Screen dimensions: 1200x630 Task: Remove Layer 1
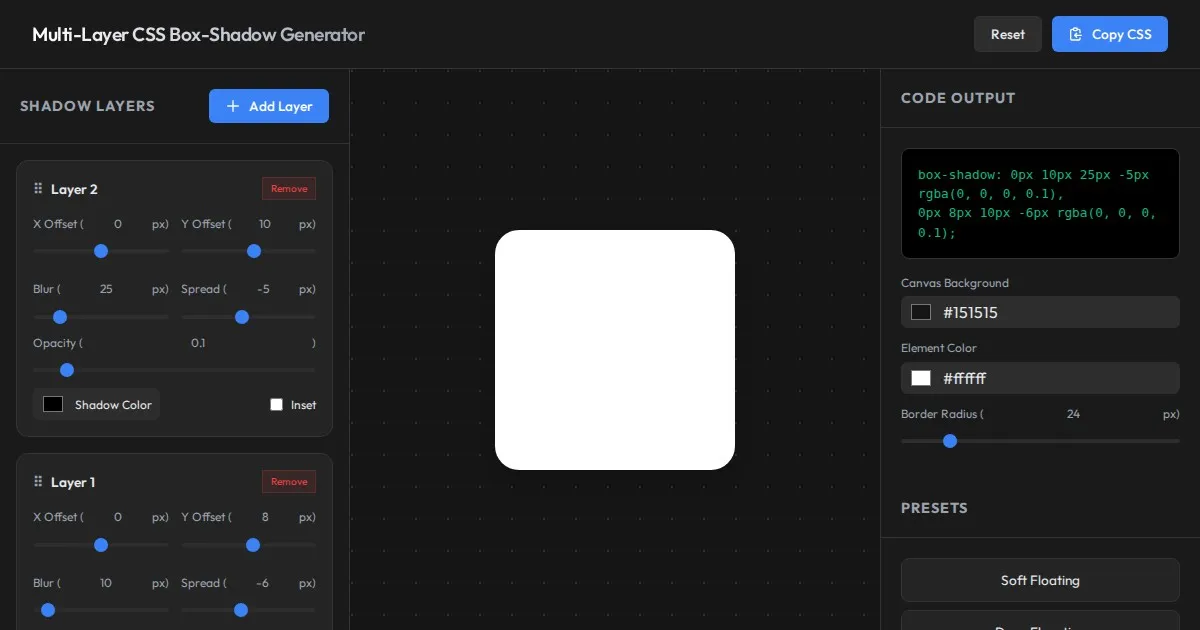[289, 482]
